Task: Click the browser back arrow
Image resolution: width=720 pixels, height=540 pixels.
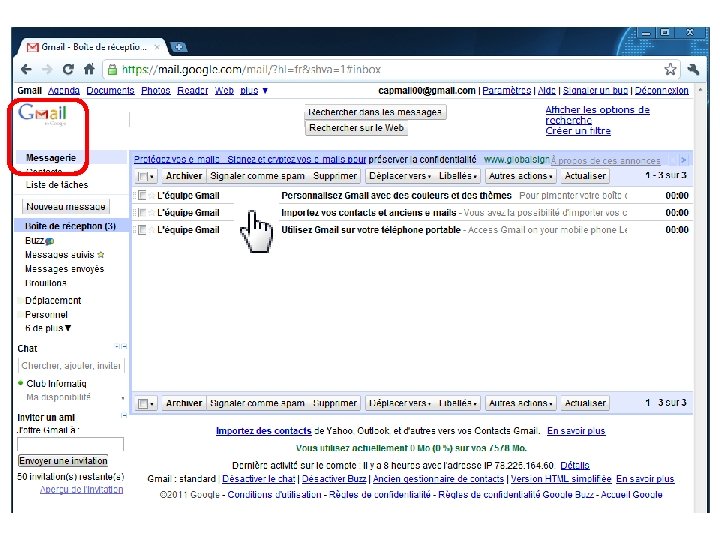Action: (26, 69)
